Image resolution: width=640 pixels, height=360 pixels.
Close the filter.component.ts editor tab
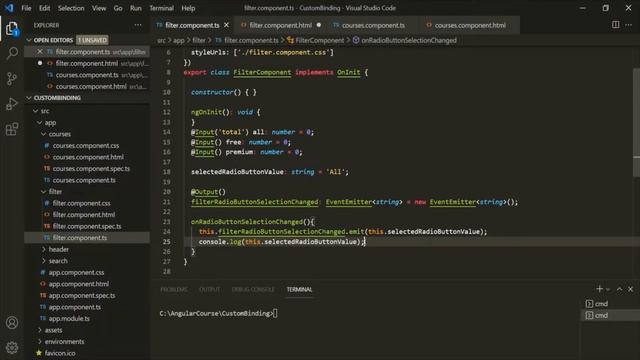[227, 25]
